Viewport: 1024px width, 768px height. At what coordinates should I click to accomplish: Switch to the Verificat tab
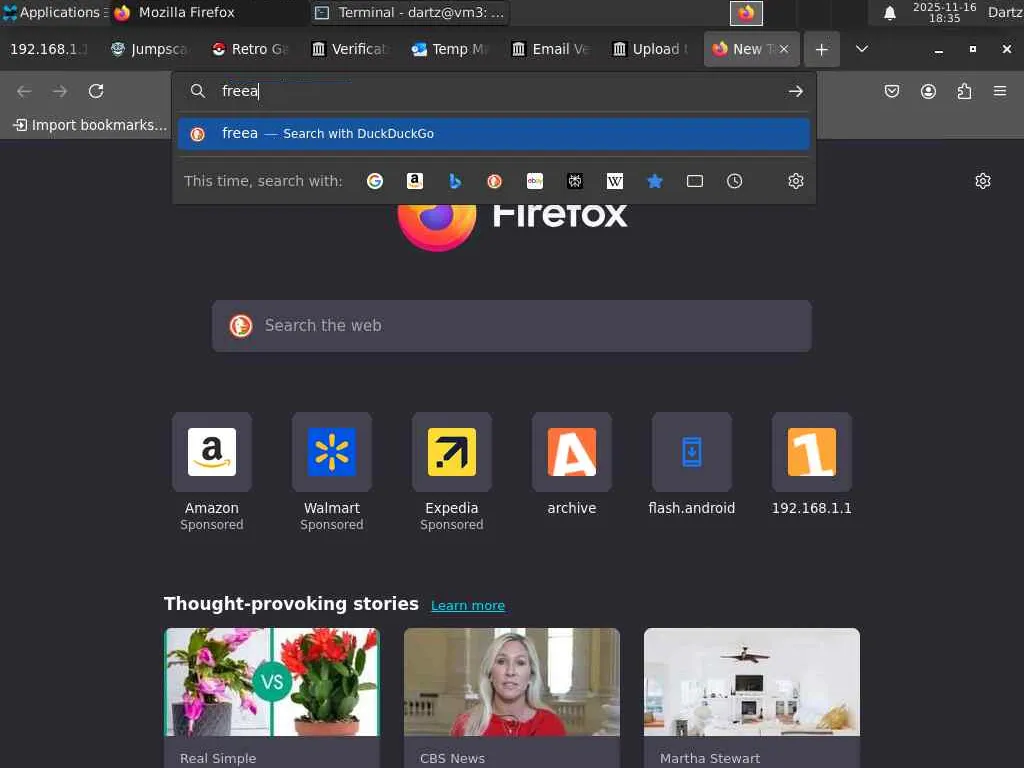351,50
